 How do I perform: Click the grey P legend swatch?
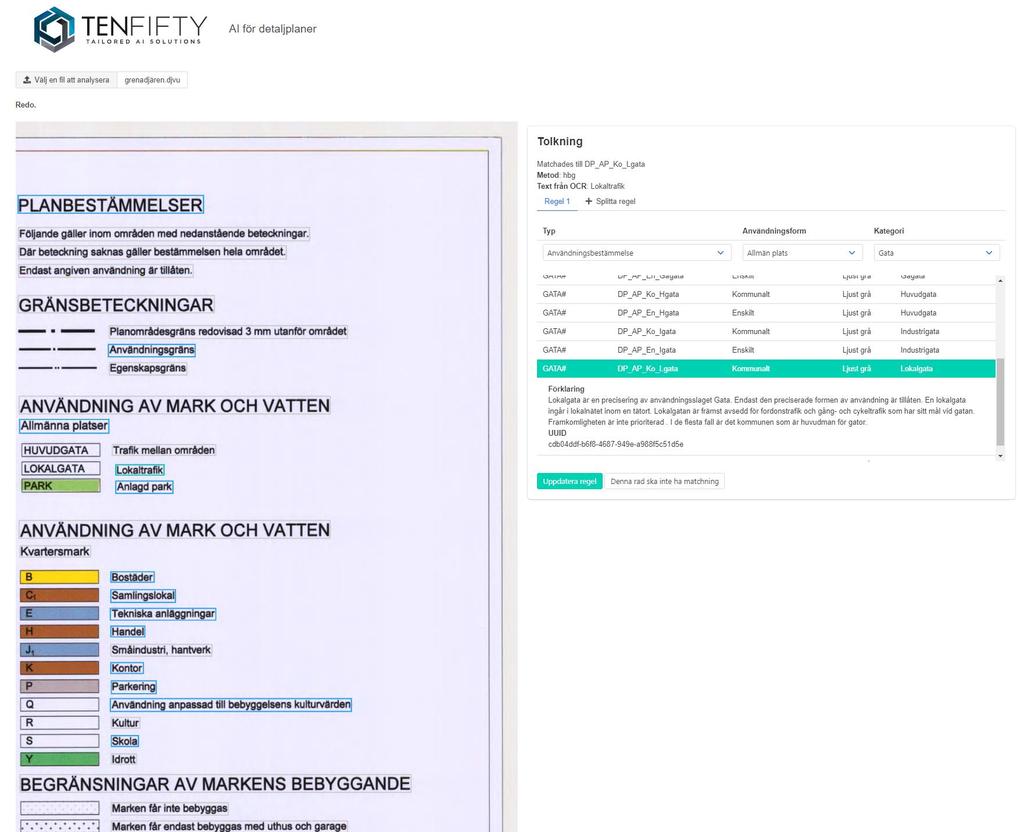tap(59, 686)
